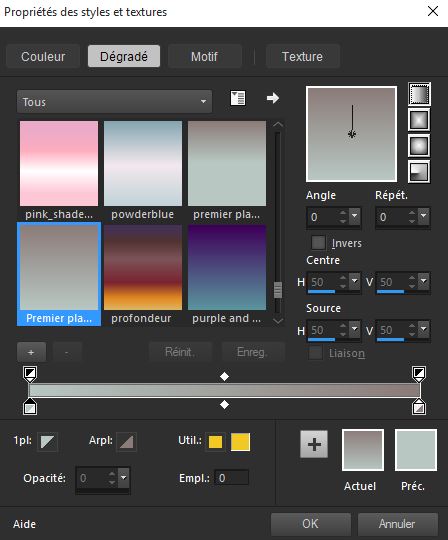Image resolution: width=448 pixels, height=540 pixels.
Task: Open the gradient view options icon
Action: 238,98
